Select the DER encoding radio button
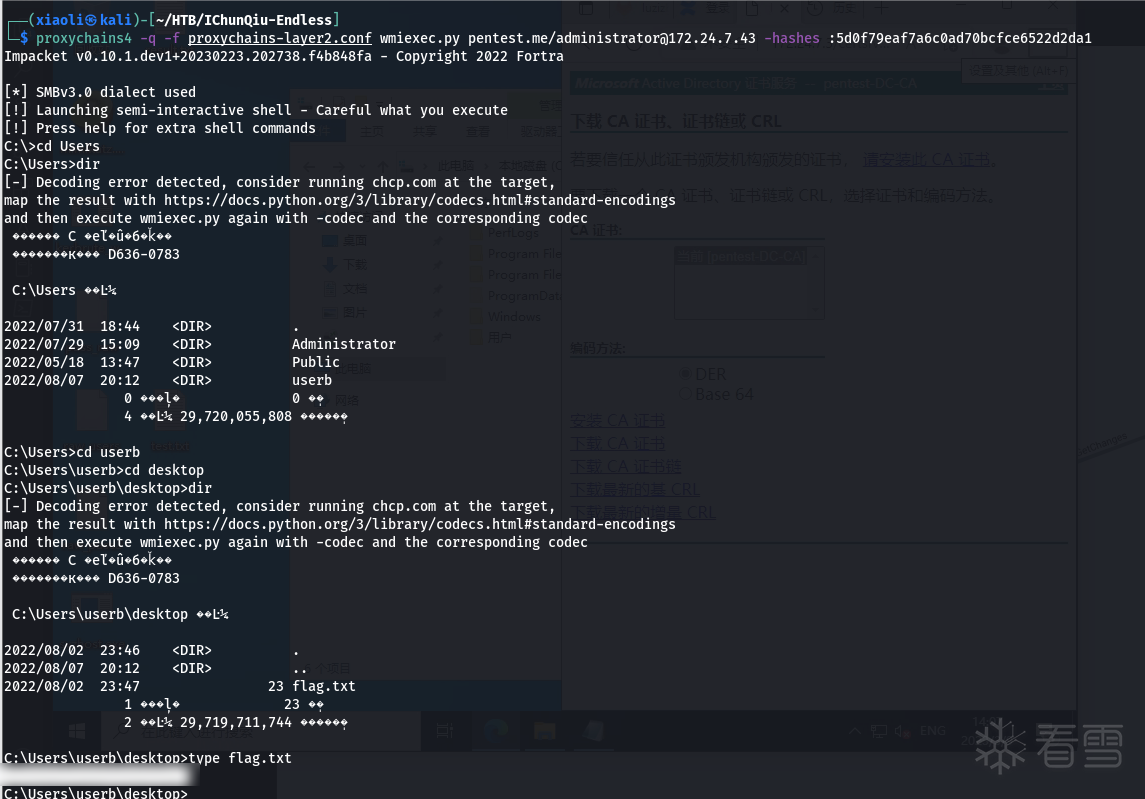 (685, 374)
